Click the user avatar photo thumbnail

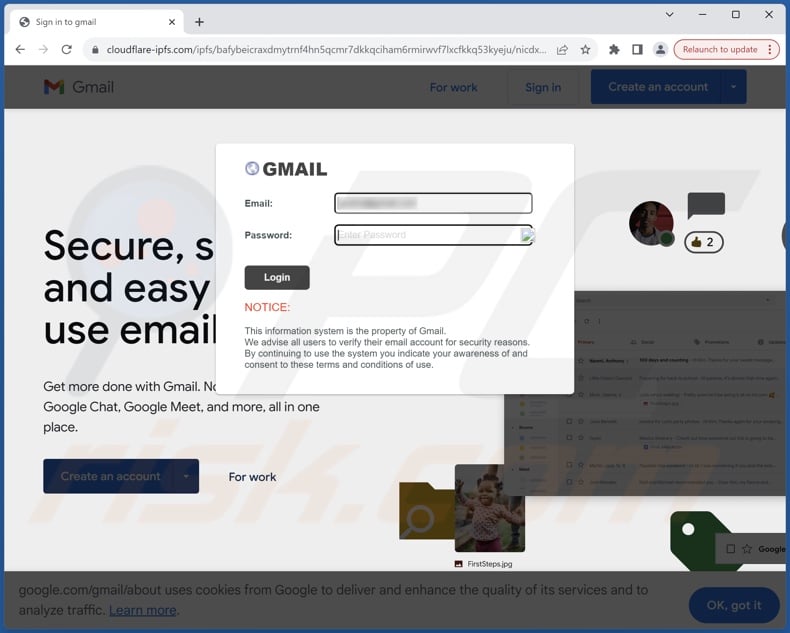point(651,223)
